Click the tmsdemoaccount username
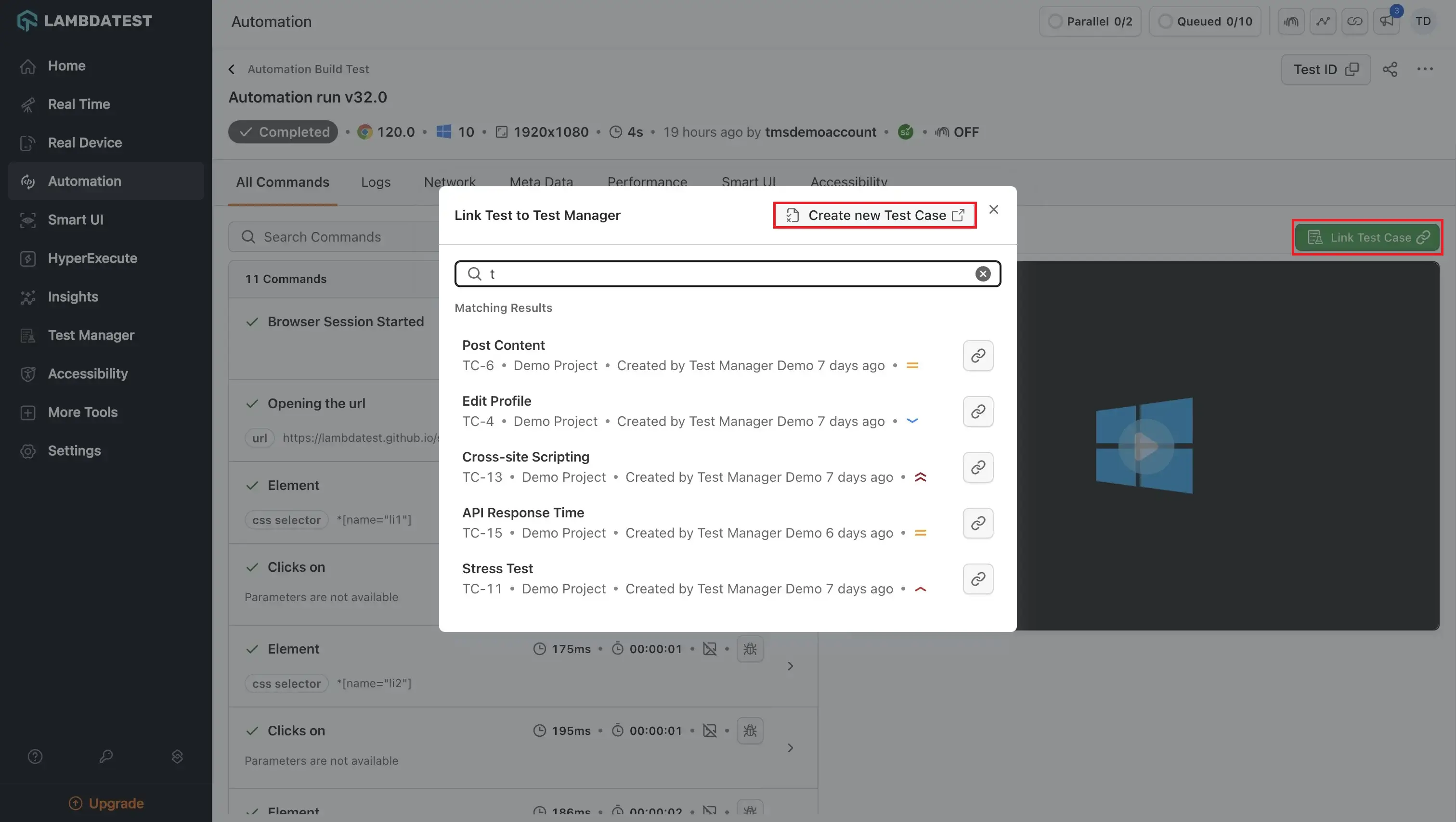Viewport: 1456px width, 822px height. click(x=820, y=132)
